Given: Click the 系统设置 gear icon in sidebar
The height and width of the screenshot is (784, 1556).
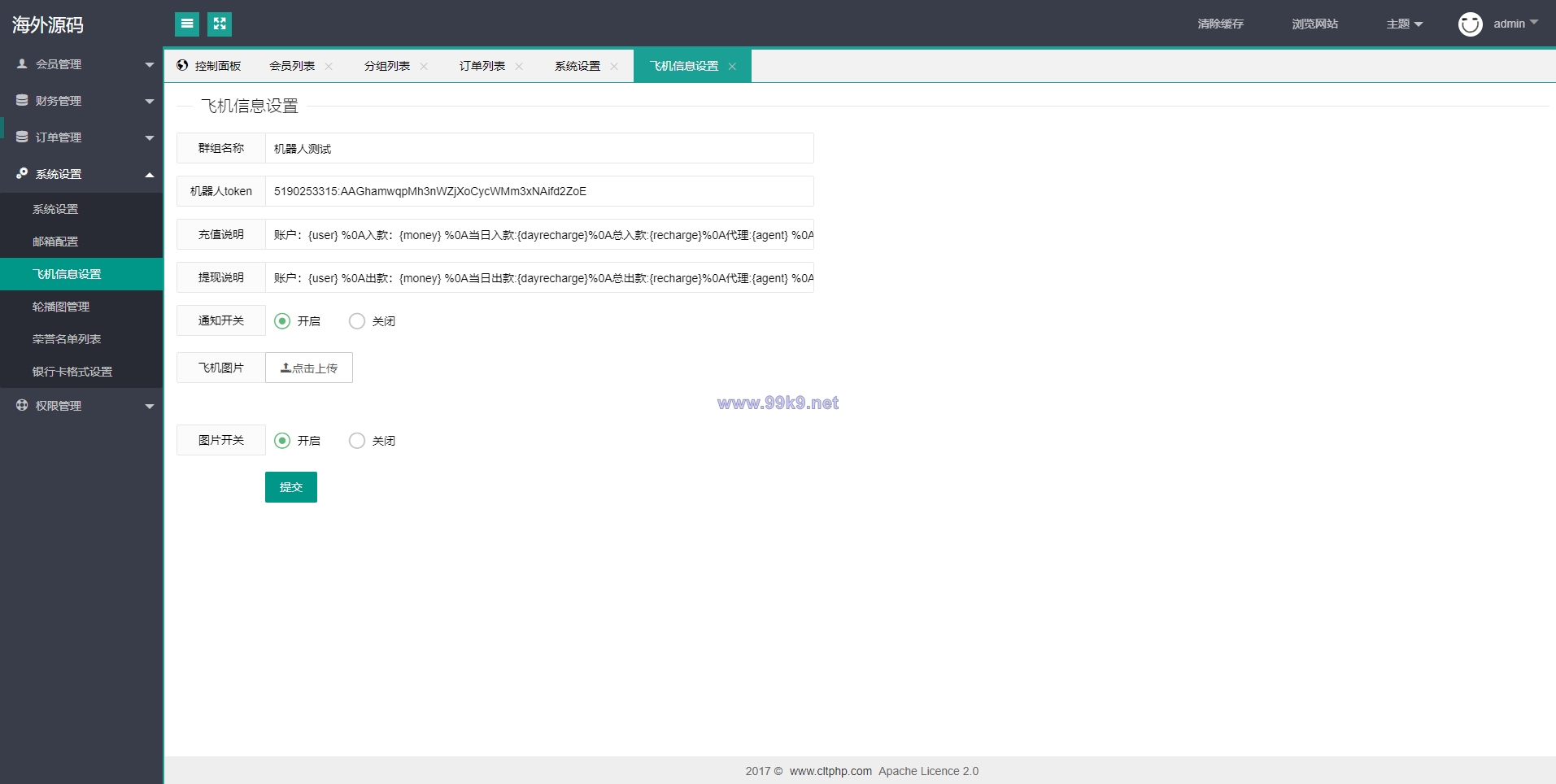Looking at the screenshot, I should coord(22,173).
